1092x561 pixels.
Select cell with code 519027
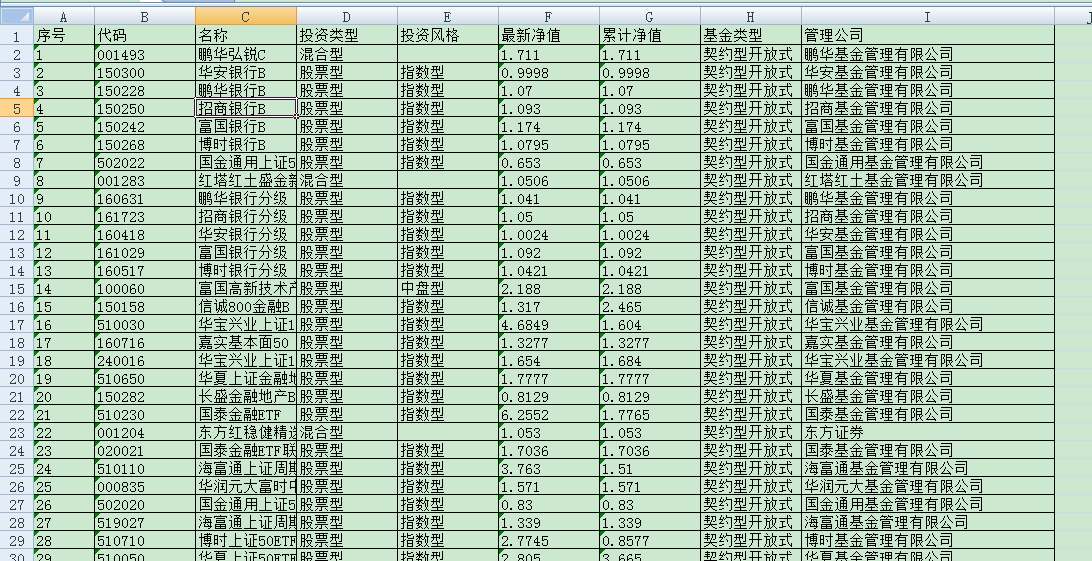tap(145, 523)
